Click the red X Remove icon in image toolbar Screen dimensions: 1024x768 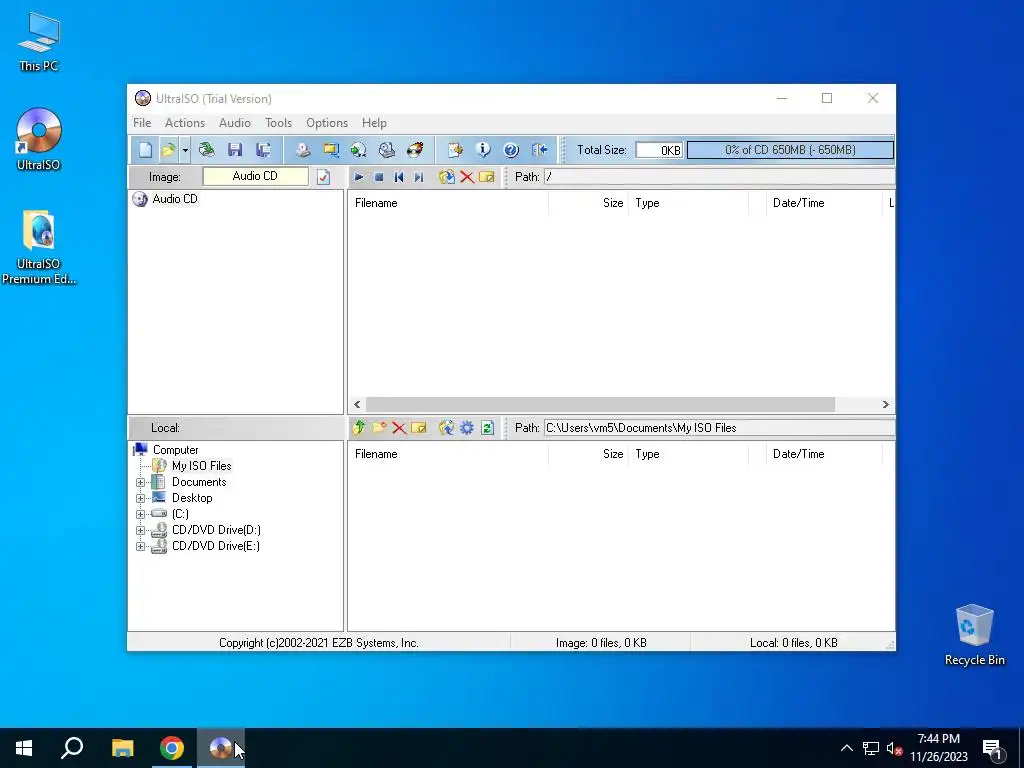click(x=467, y=177)
